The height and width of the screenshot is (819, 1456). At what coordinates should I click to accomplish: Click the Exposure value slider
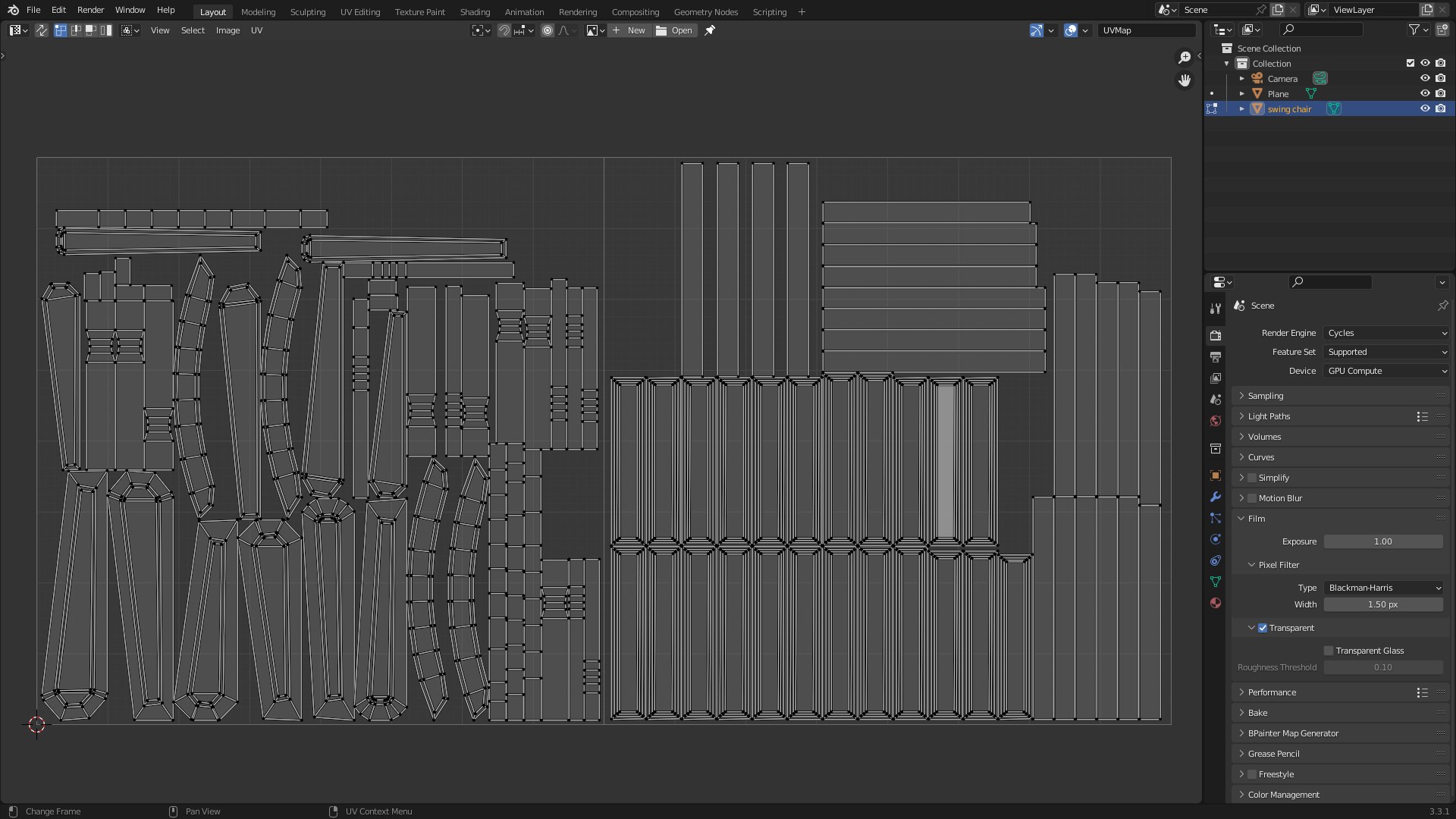tap(1382, 541)
